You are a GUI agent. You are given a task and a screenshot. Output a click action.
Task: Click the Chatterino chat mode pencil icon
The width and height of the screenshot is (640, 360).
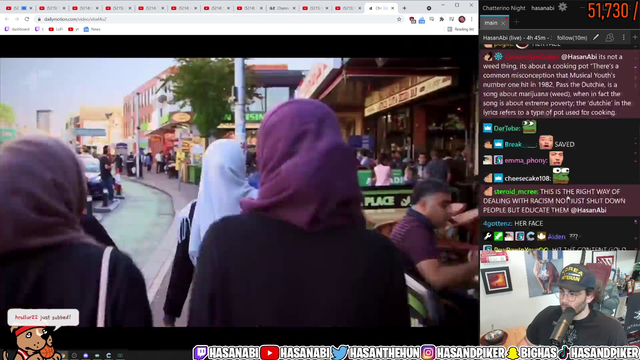pyautogui.click(x=596, y=38)
